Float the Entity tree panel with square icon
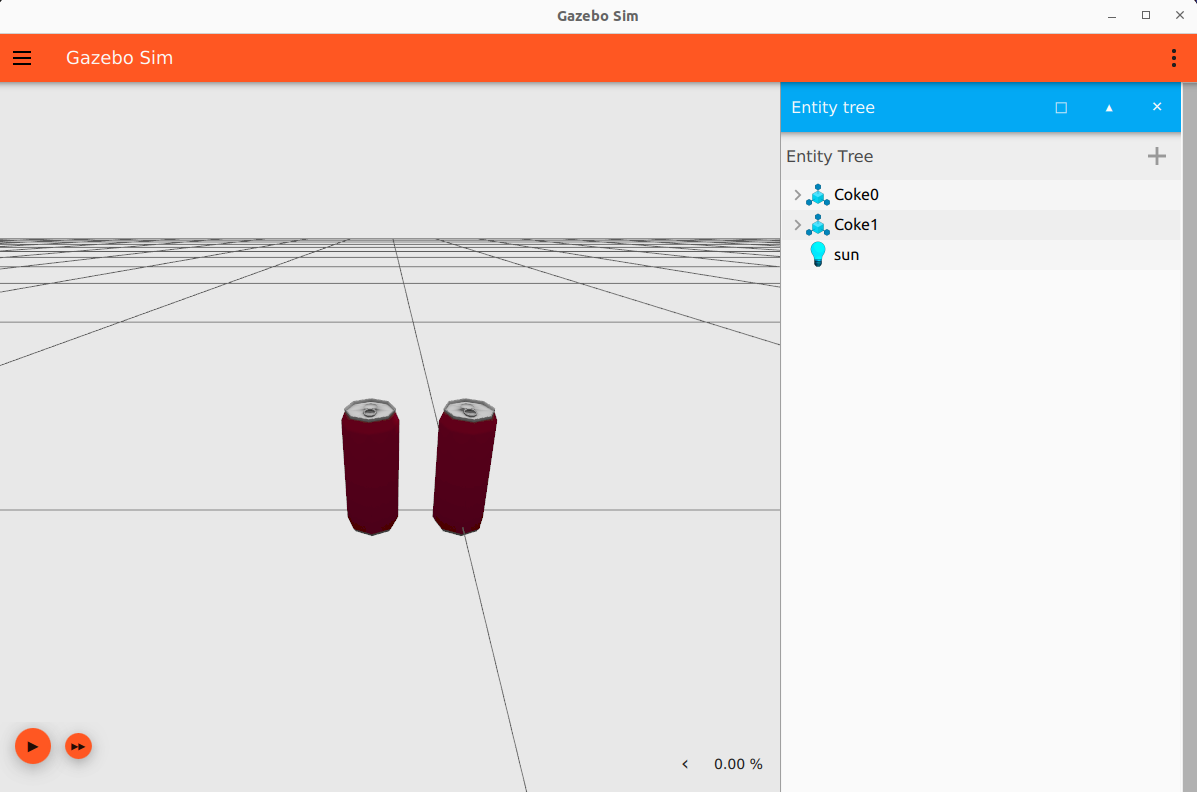The image size is (1197, 792). [1061, 107]
